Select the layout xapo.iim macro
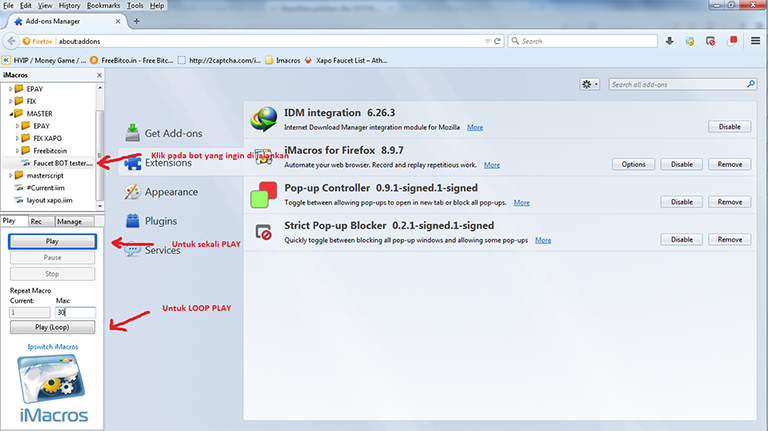The width and height of the screenshot is (768, 431). 44,200
